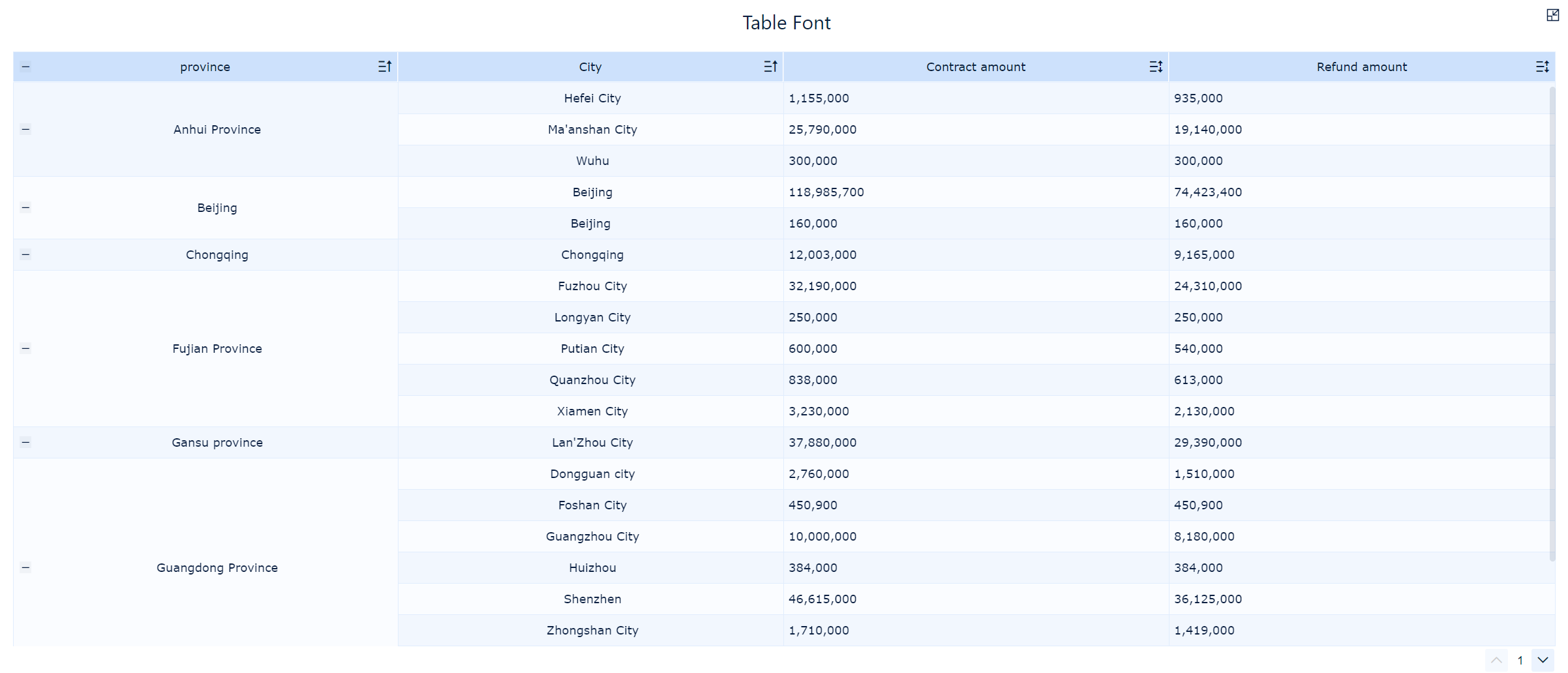Collapse the Chongqing group

26,254
